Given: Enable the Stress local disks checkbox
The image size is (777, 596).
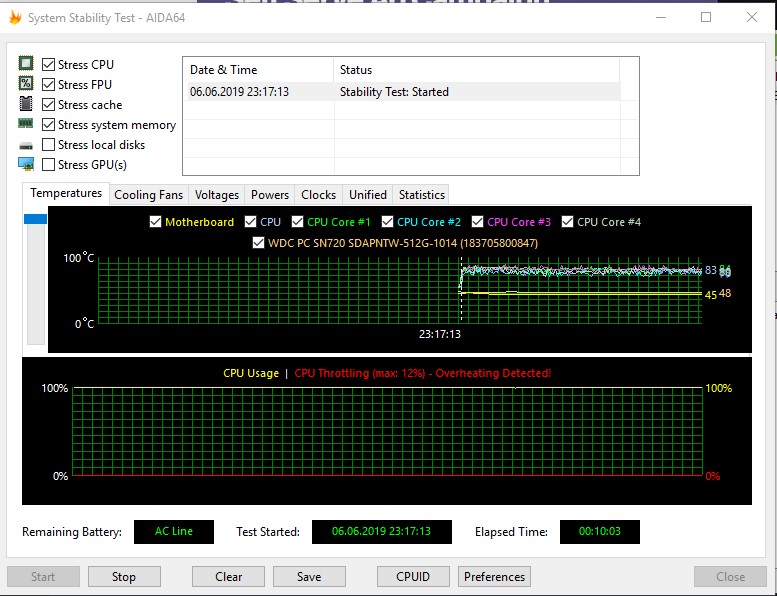Looking at the screenshot, I should 49,145.
